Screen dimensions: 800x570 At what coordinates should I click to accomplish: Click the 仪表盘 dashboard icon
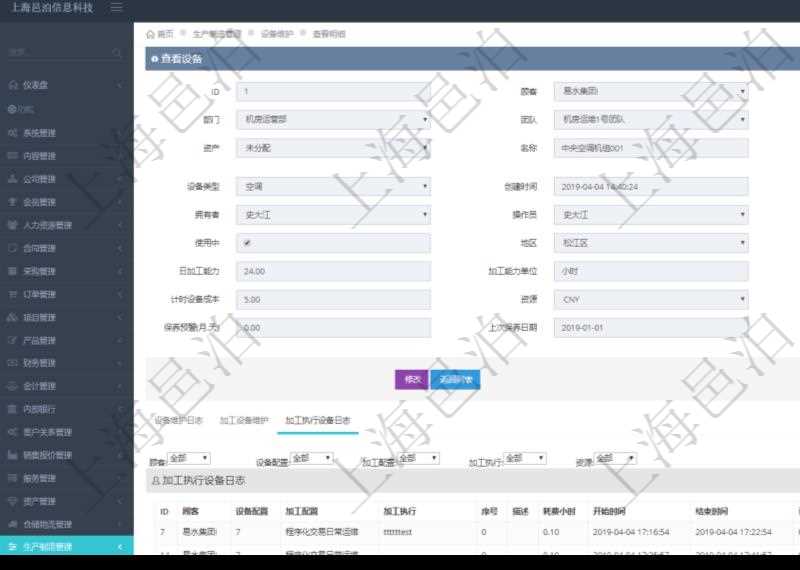pos(13,85)
